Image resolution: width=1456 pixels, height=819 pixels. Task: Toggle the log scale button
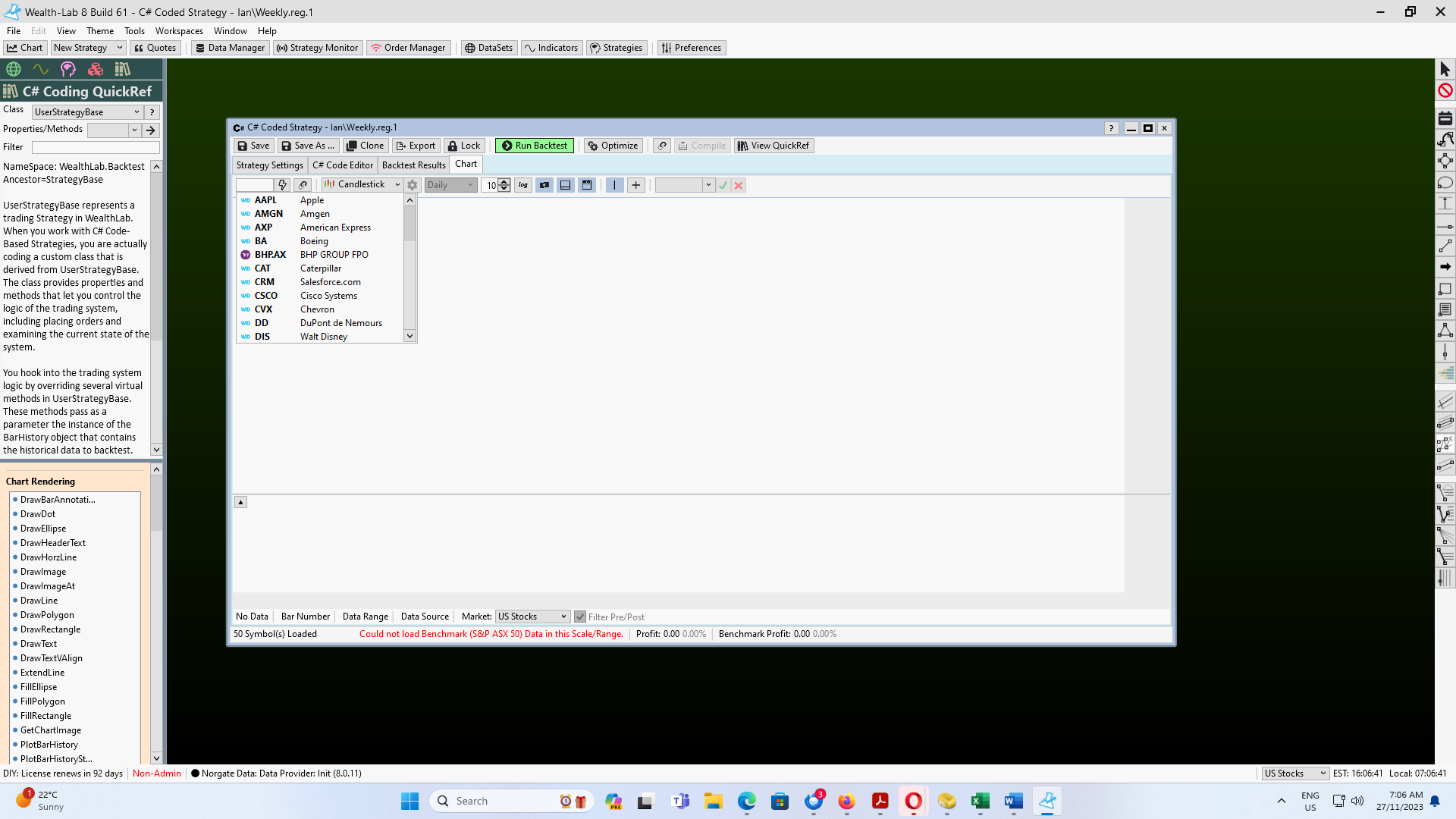[x=523, y=185]
